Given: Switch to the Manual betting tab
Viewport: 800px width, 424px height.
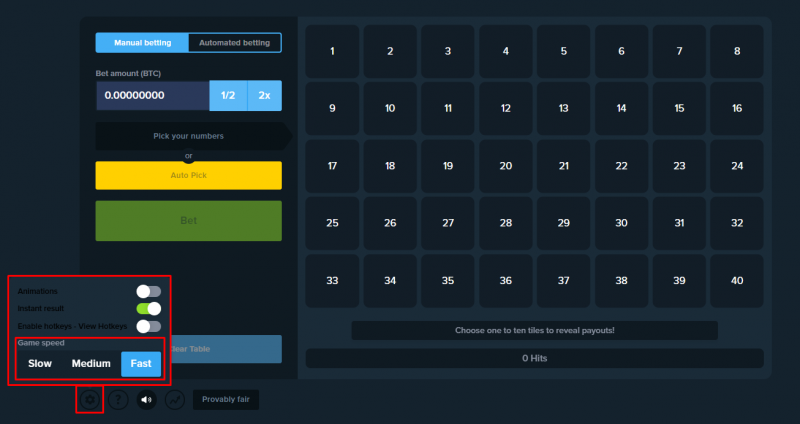Looking at the screenshot, I should click(142, 43).
